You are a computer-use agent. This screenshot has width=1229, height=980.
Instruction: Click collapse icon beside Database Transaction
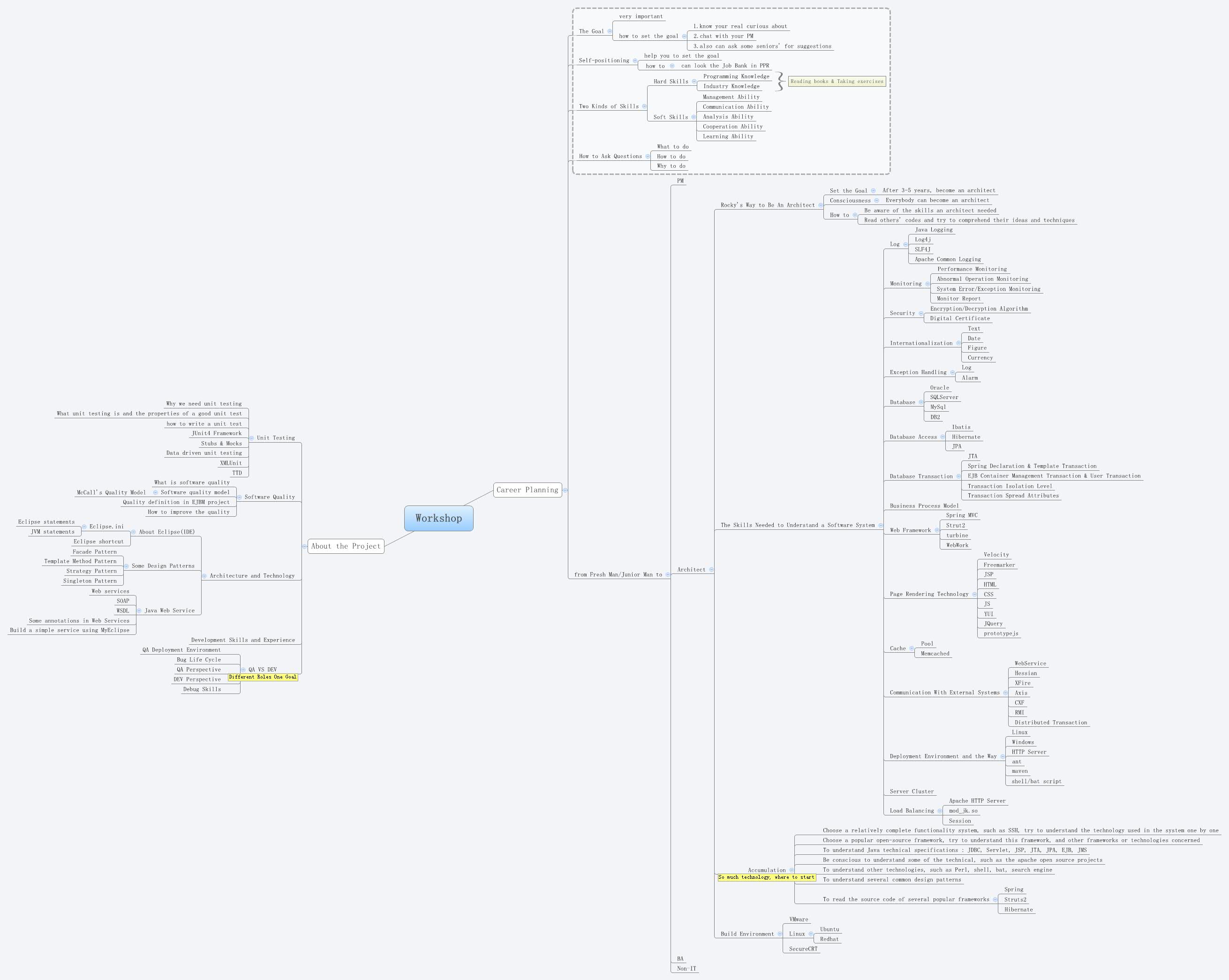click(x=958, y=476)
